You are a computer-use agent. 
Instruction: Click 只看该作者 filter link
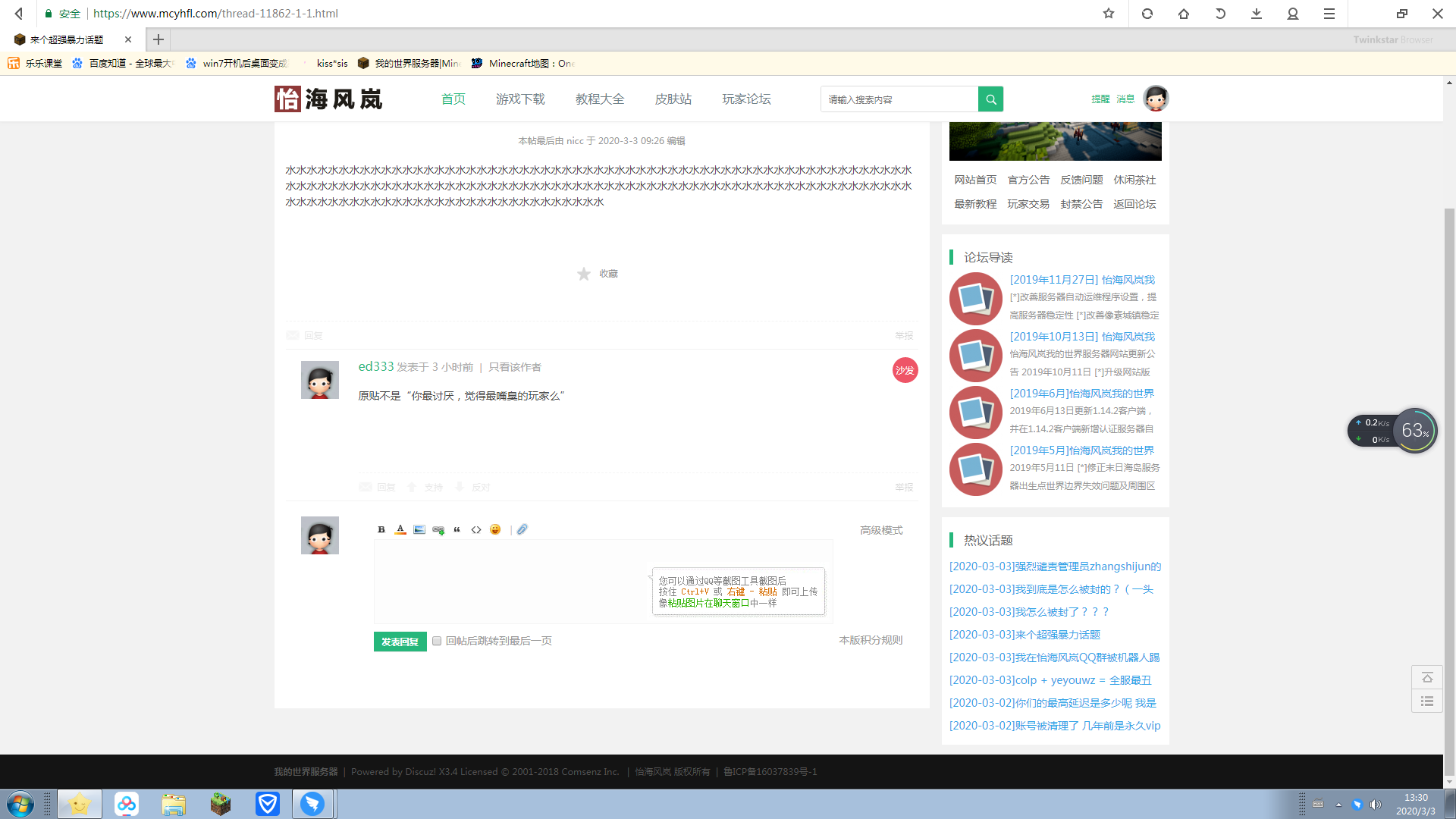coord(515,368)
